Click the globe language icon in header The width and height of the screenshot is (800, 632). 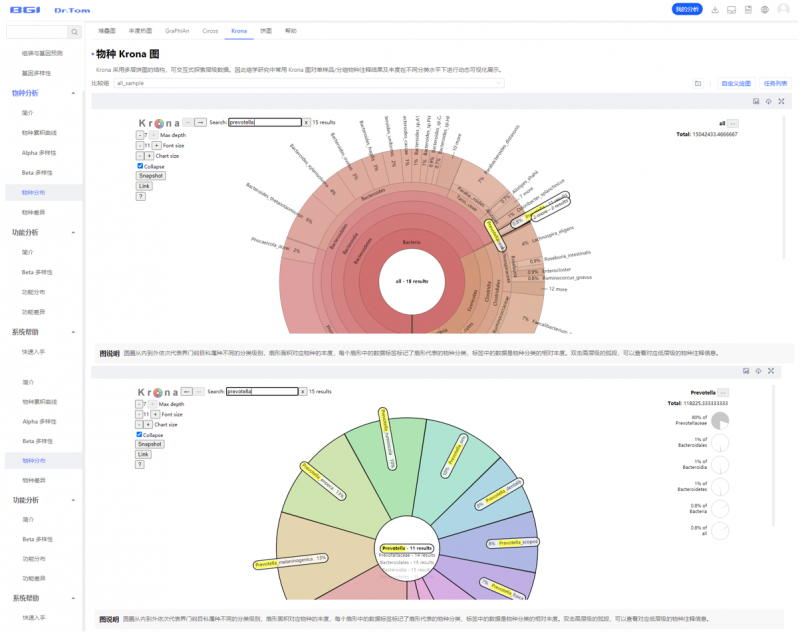coord(765,10)
